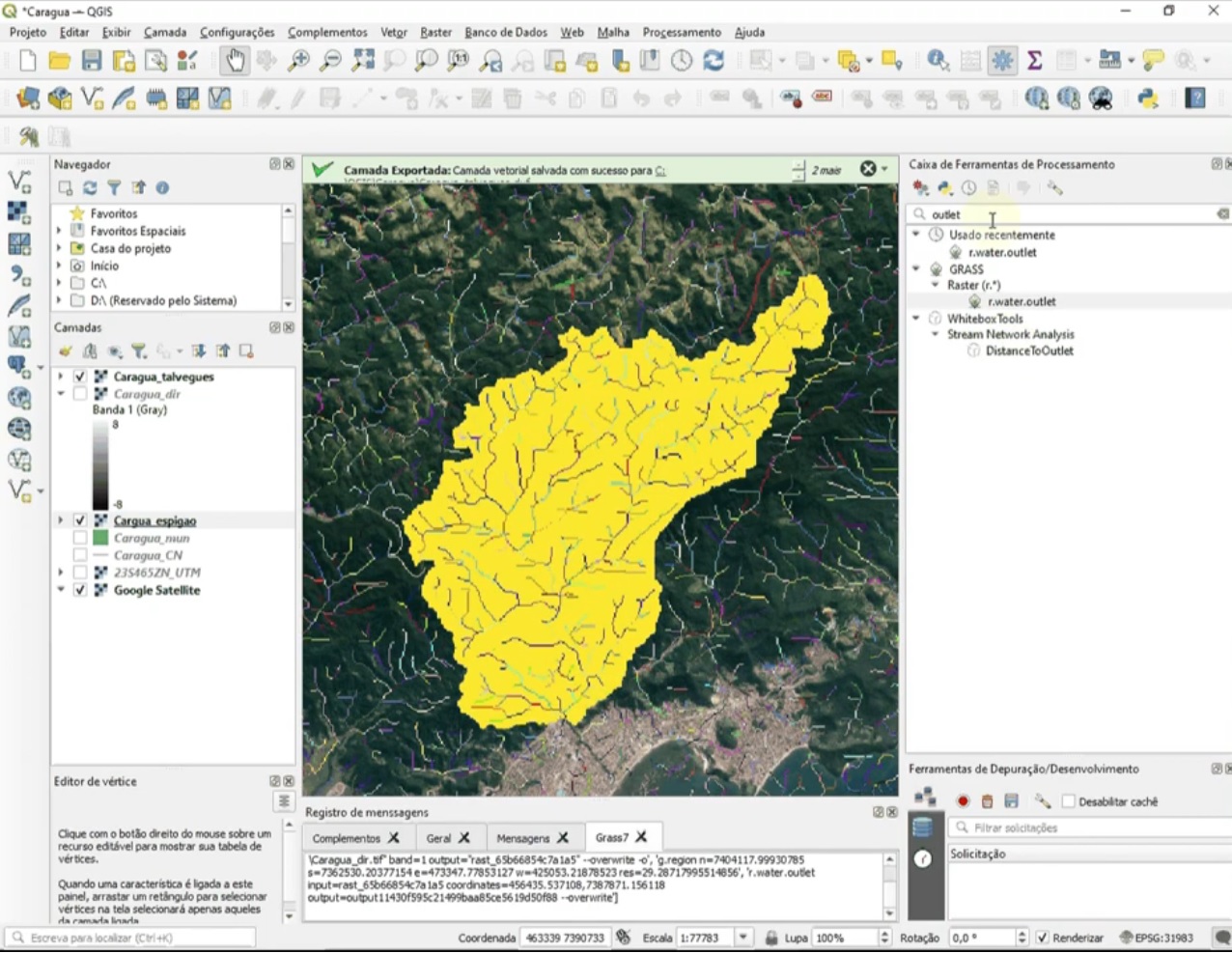This screenshot has height=953, width=1232.
Task: Switch to the Mensagens log tab
Action: pos(522,838)
